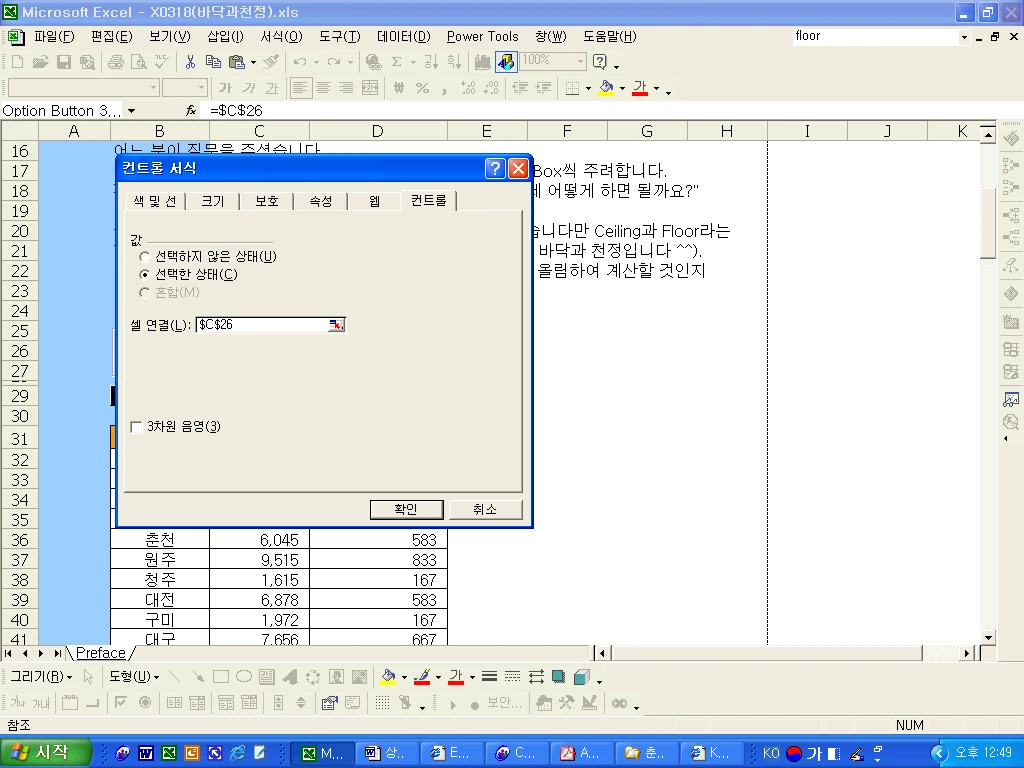
Task: Expand the Borders dropdown arrow
Action: tap(588, 88)
